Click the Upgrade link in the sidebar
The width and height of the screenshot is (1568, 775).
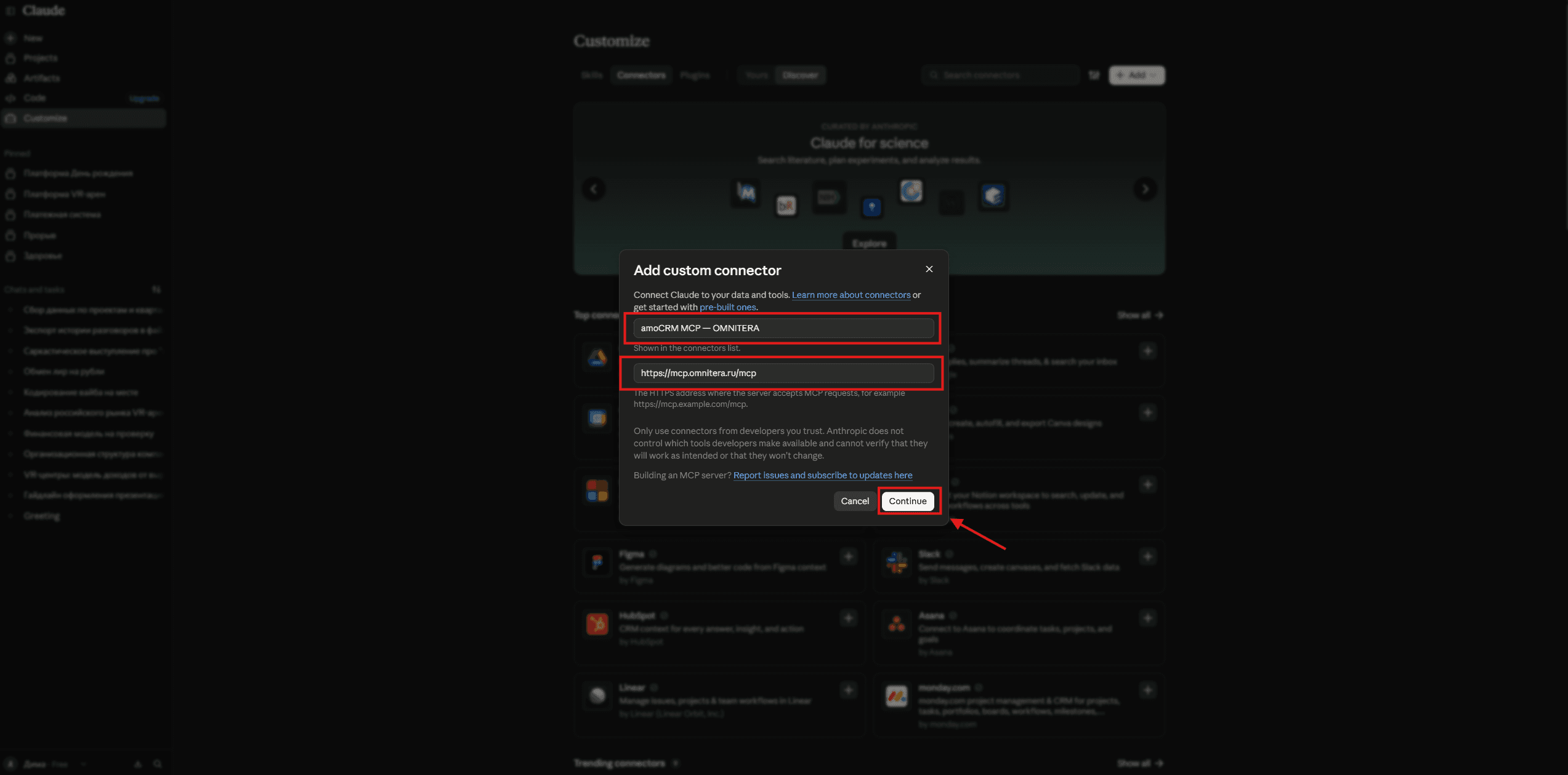pos(145,98)
